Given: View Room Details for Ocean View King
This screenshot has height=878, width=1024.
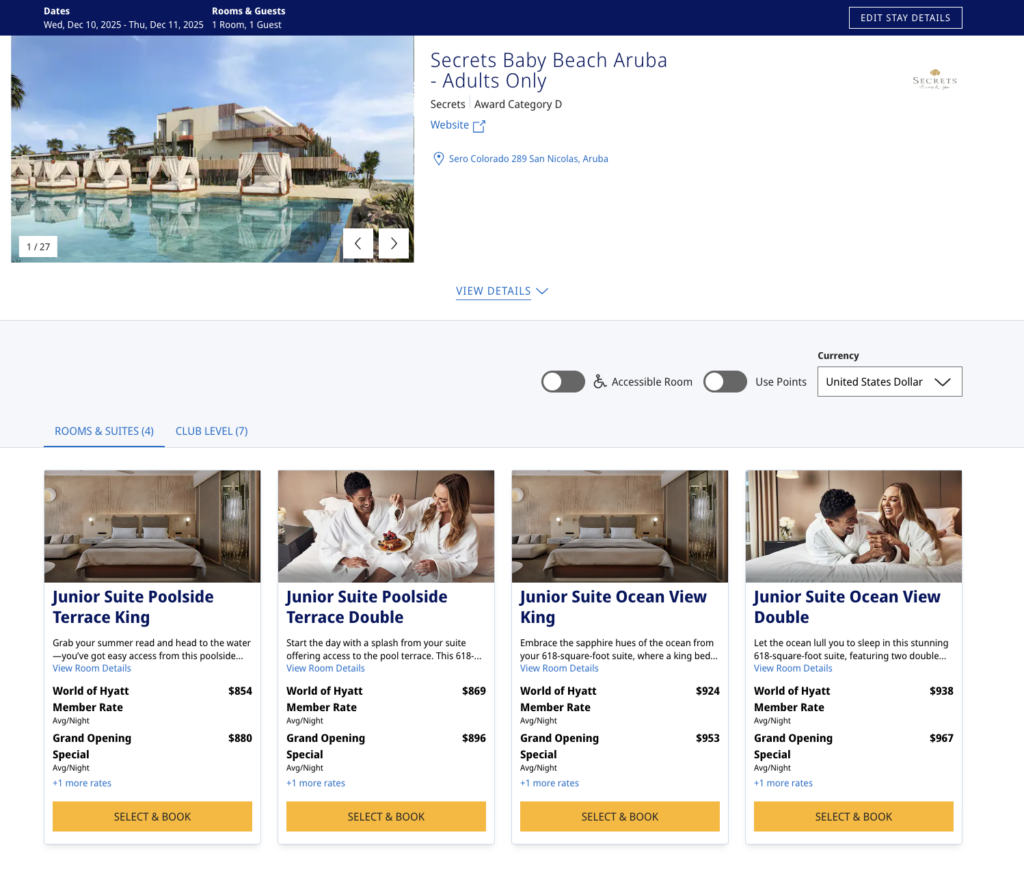Looking at the screenshot, I should pyautogui.click(x=559, y=668).
